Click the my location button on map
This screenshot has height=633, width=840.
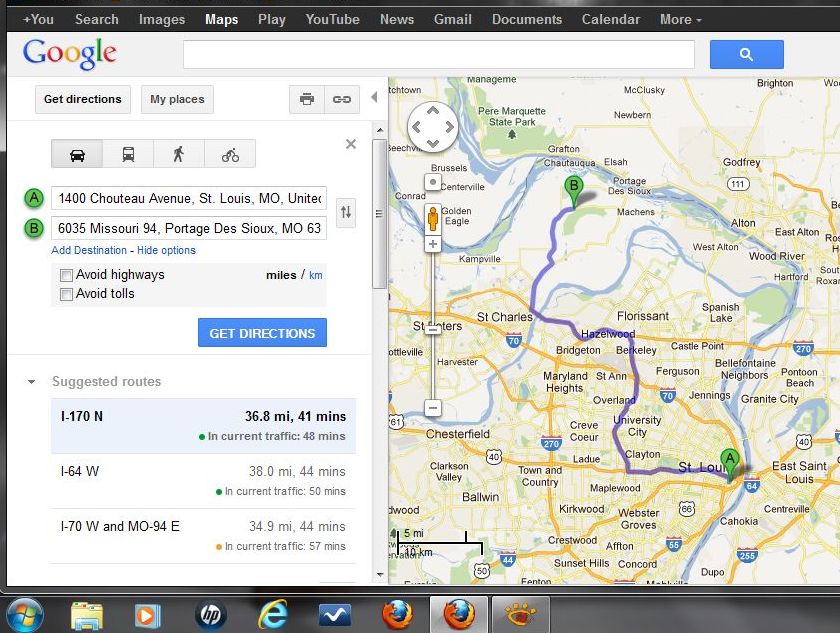pos(433,182)
